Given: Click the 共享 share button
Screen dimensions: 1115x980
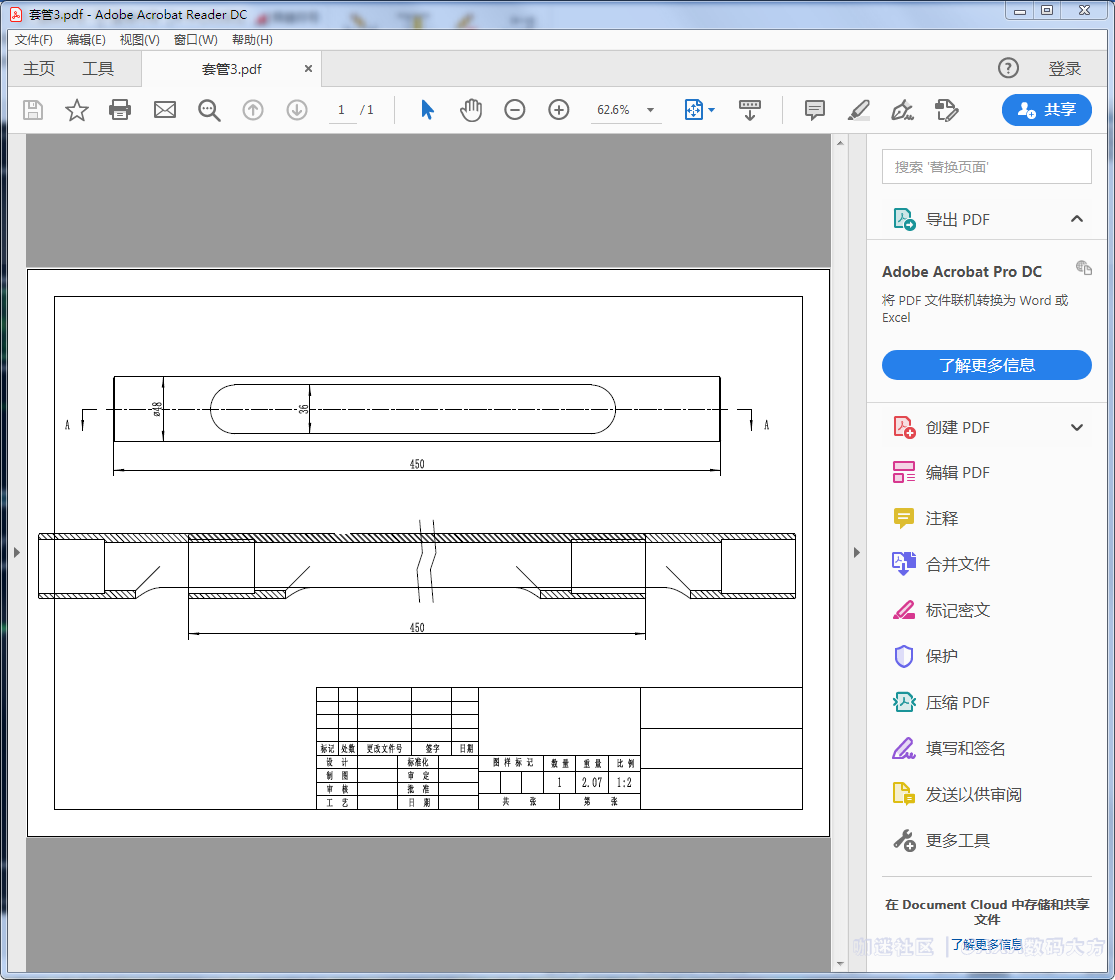Looking at the screenshot, I should point(1047,110).
